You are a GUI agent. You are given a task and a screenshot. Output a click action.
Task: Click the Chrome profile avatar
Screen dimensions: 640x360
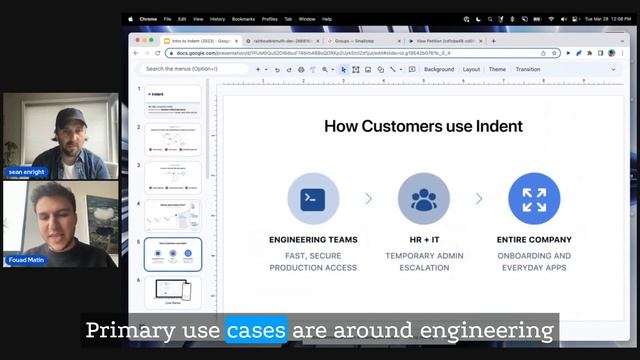(611, 53)
